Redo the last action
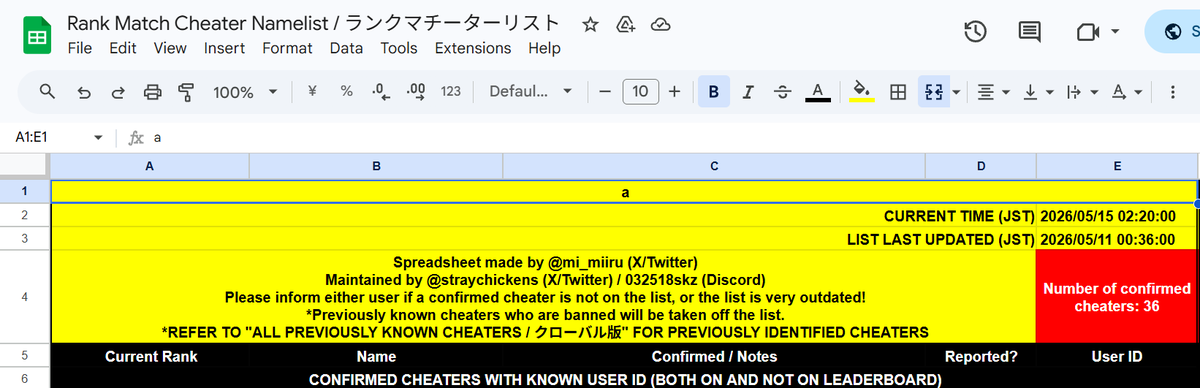The image size is (1200, 388). 118,92
